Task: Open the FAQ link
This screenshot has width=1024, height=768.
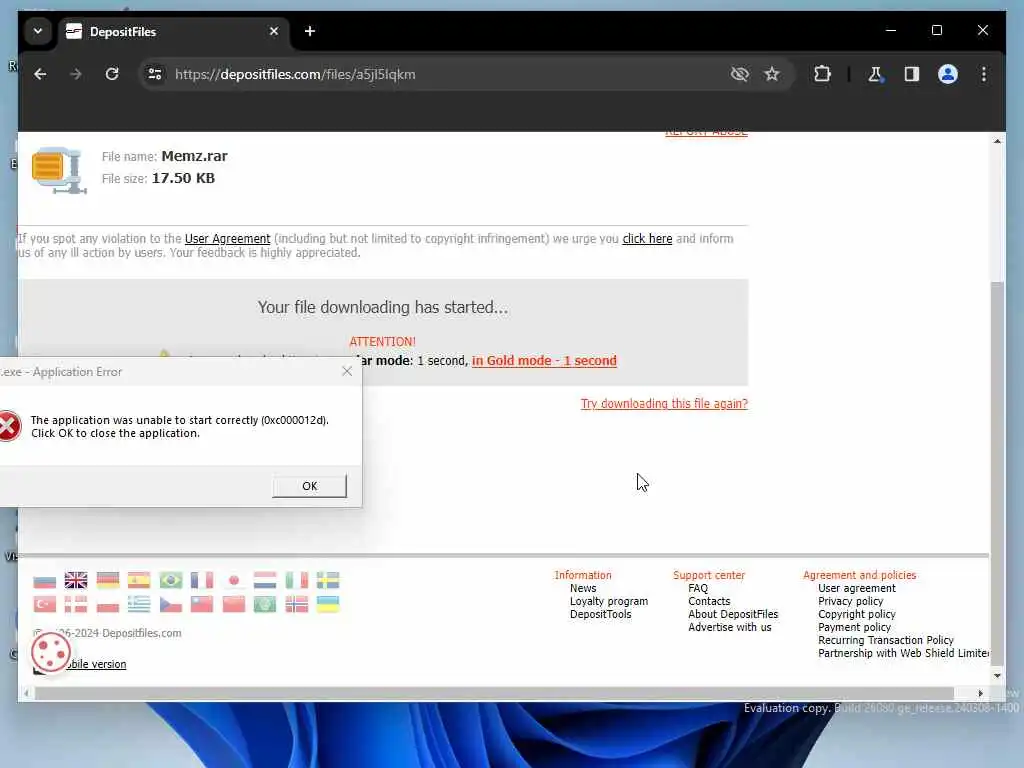Action: click(697, 588)
